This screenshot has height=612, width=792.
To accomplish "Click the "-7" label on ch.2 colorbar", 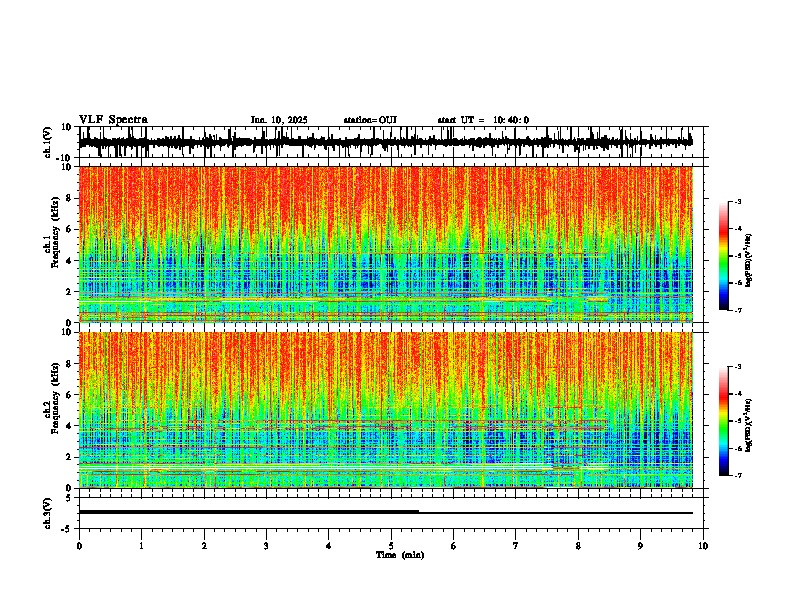I will pos(738,475).
